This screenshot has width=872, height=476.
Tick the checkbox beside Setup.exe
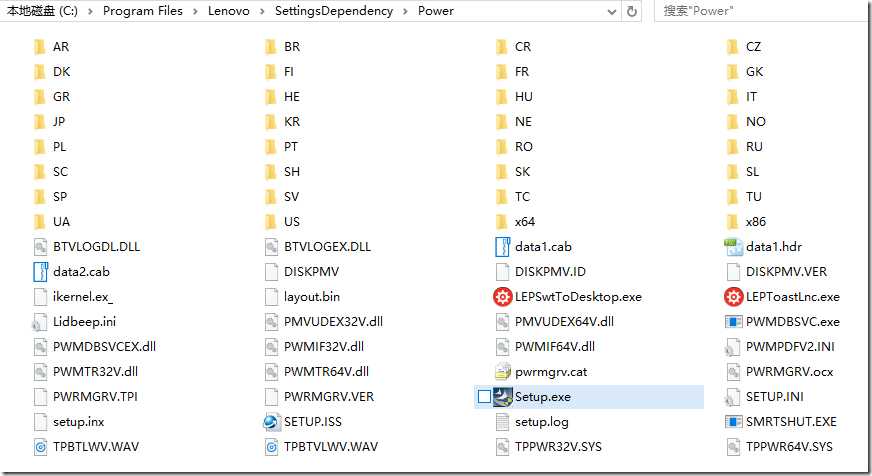click(484, 396)
